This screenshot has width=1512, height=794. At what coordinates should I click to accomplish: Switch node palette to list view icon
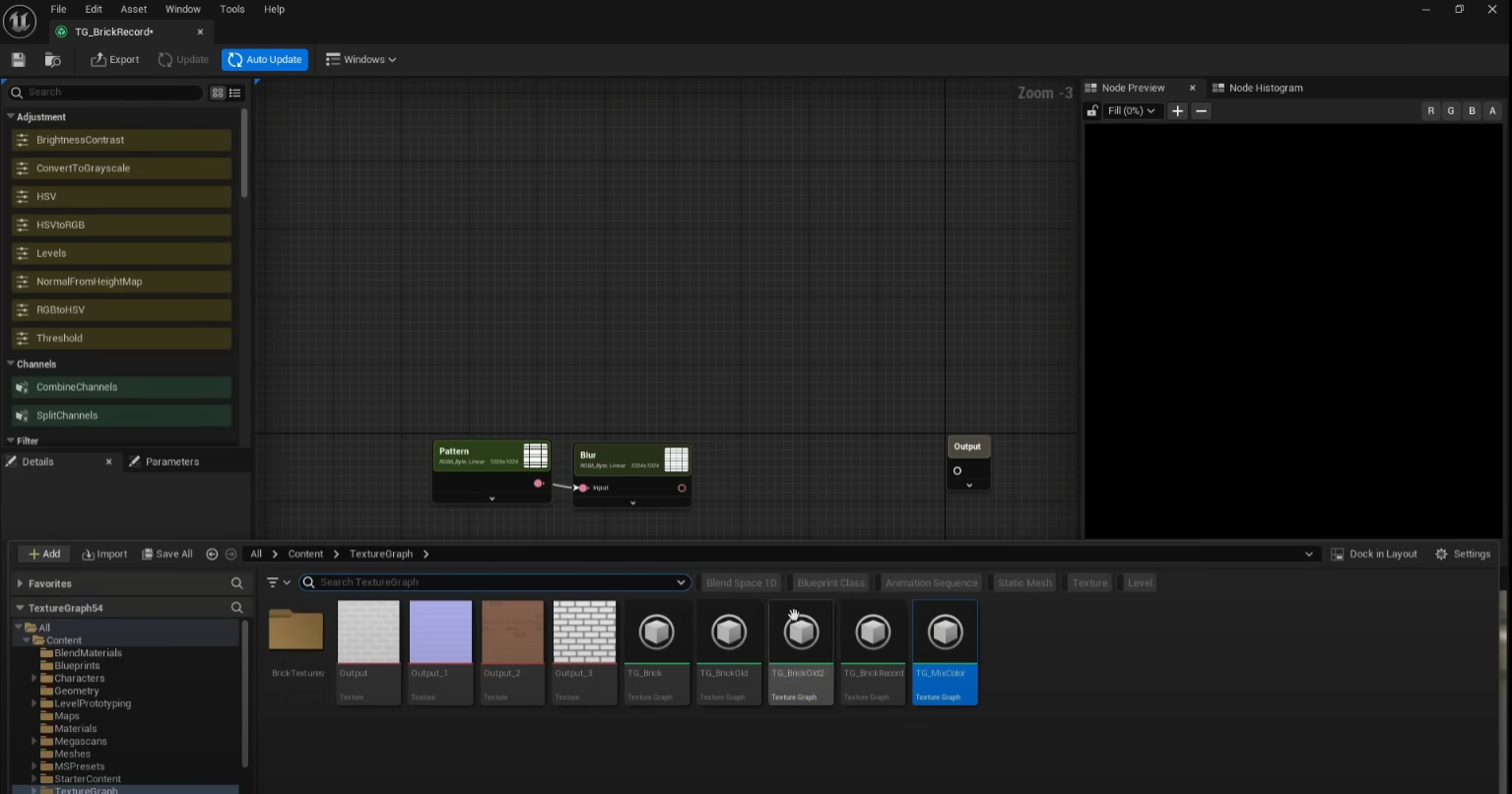pos(234,93)
